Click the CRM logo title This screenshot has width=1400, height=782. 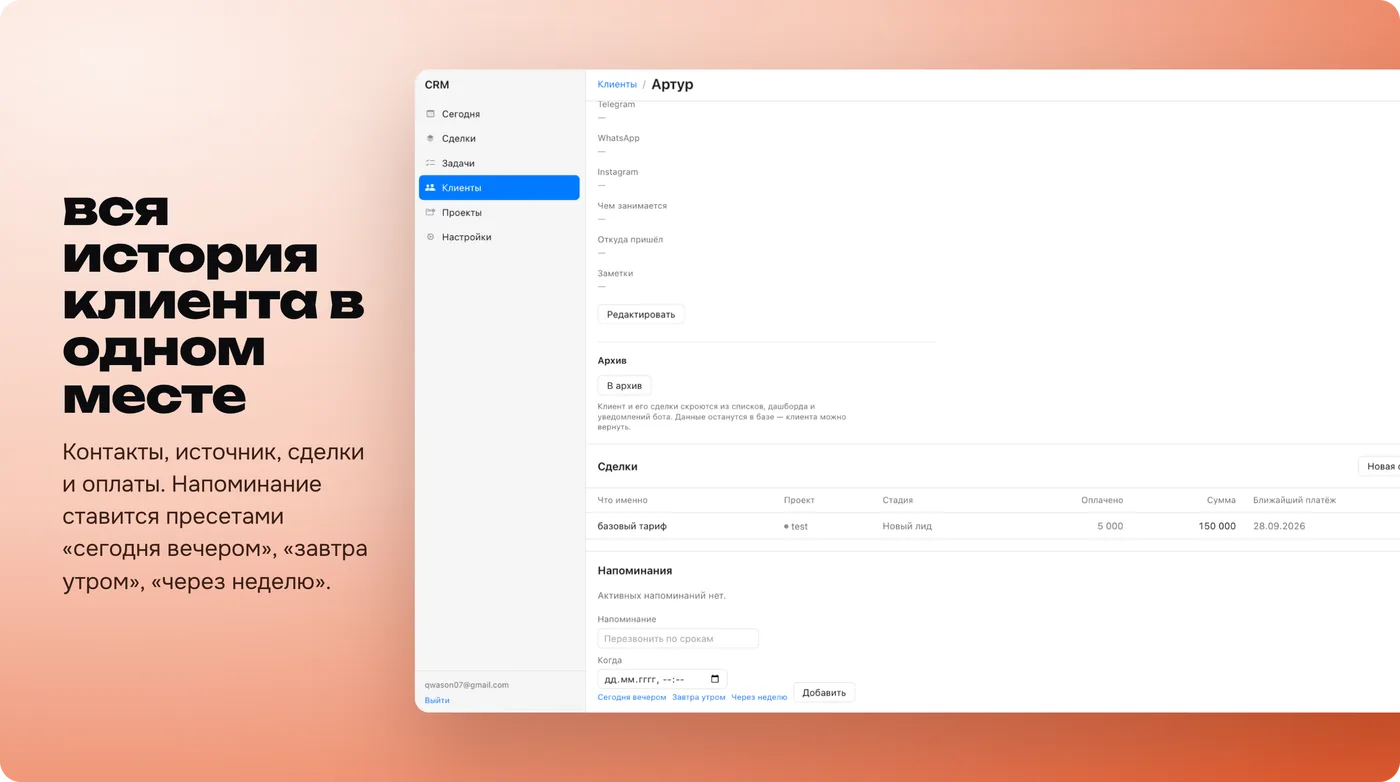(437, 85)
